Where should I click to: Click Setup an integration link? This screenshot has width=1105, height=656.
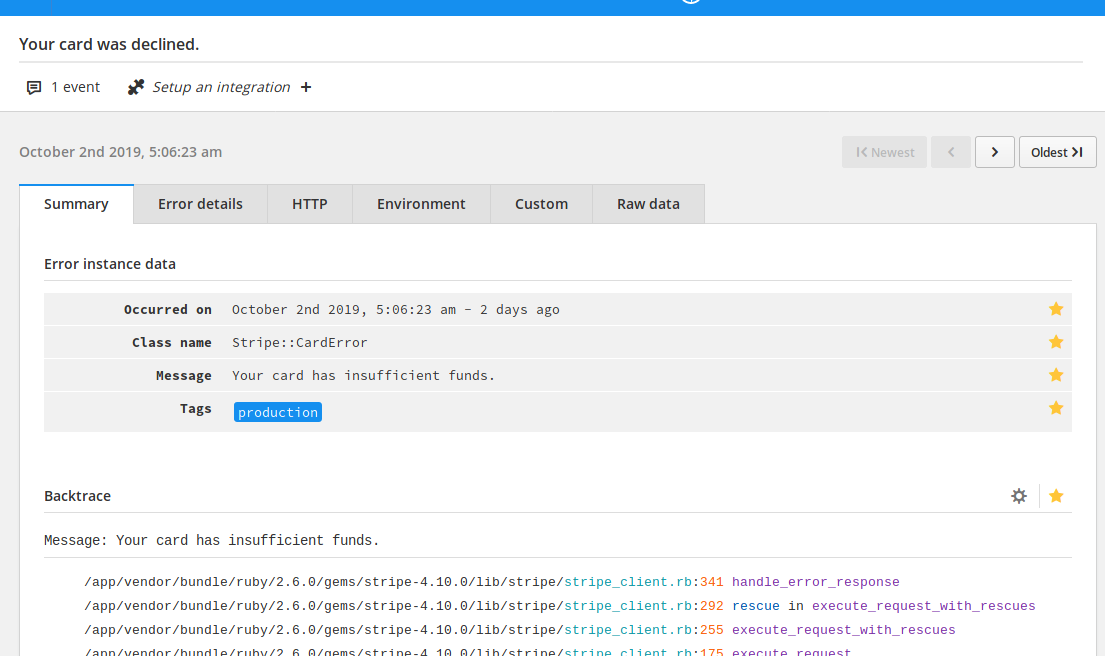221,88
